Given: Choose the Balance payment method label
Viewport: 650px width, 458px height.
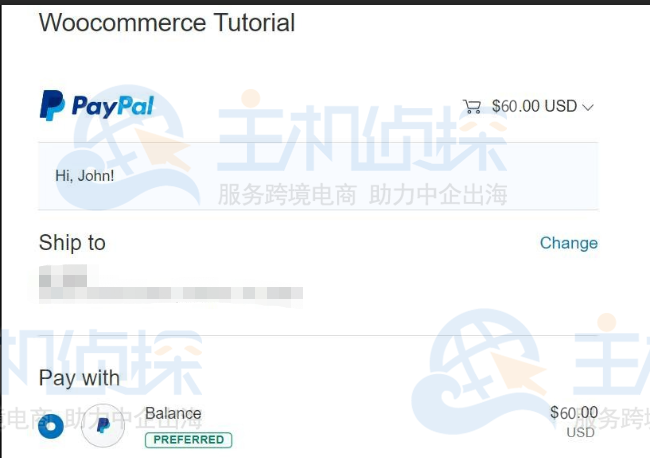Looking at the screenshot, I should 173,414.
